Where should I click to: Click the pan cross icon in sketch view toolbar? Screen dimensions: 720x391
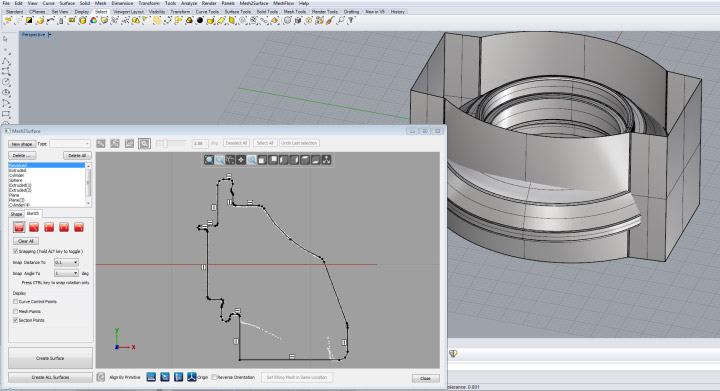click(241, 160)
